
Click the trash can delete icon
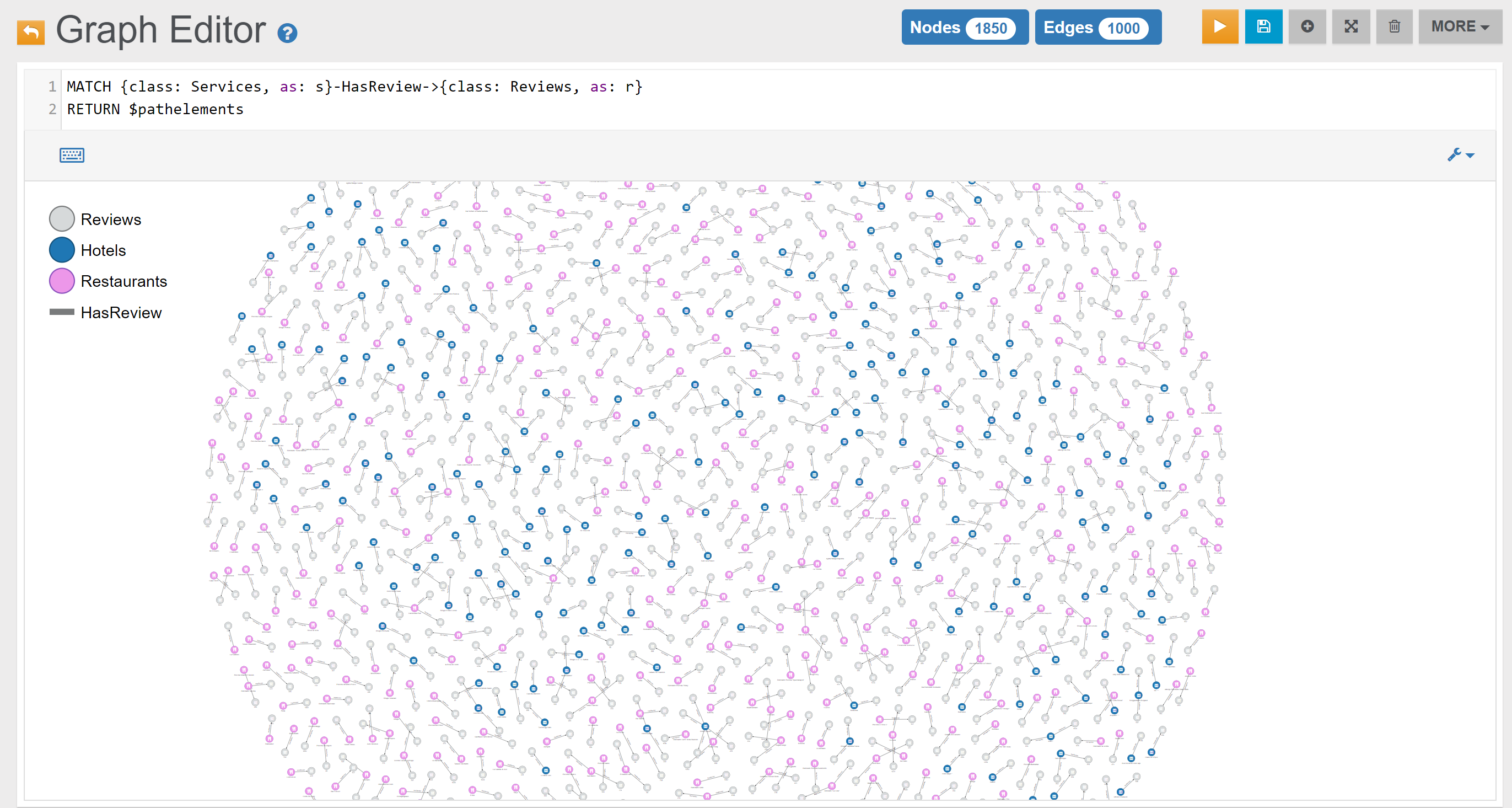1394,26
